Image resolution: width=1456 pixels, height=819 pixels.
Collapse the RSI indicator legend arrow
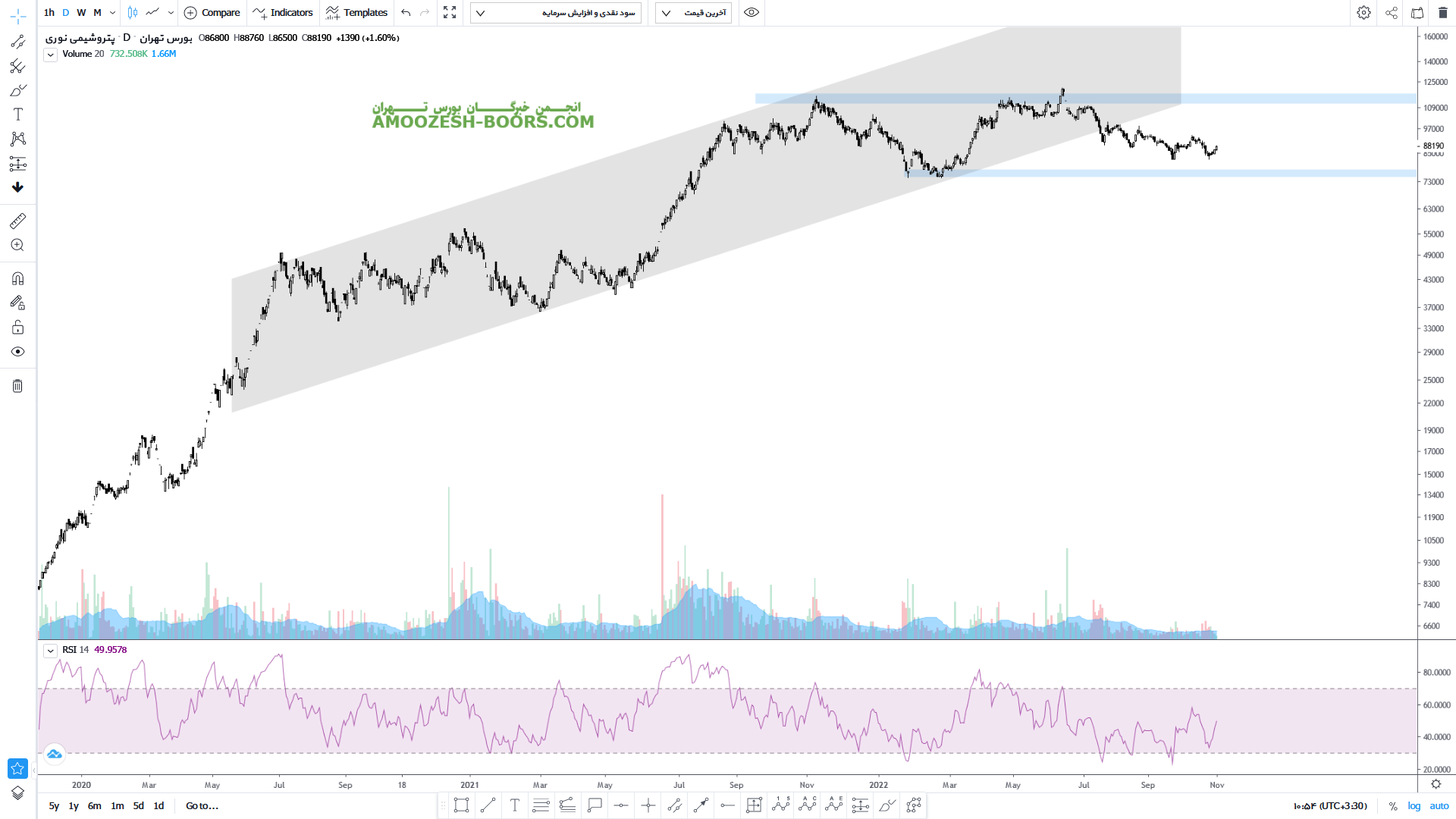coord(50,651)
